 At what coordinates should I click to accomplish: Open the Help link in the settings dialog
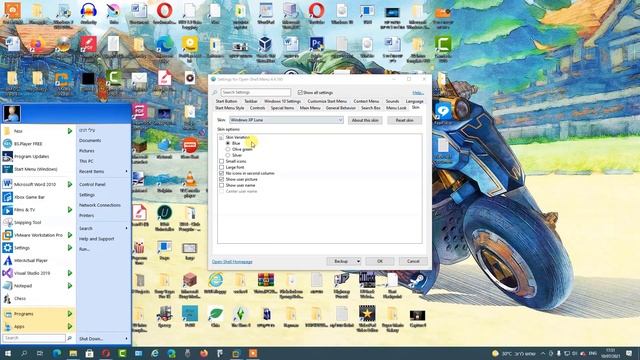coord(418,93)
